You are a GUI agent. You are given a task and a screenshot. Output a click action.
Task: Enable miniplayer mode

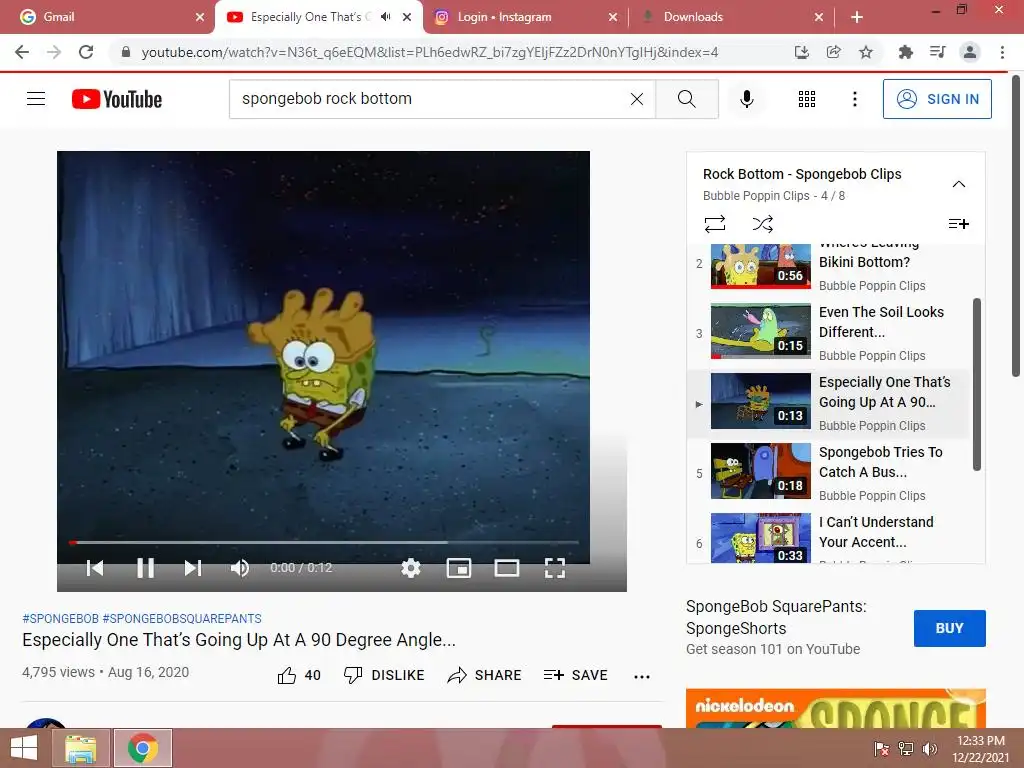coord(458,568)
